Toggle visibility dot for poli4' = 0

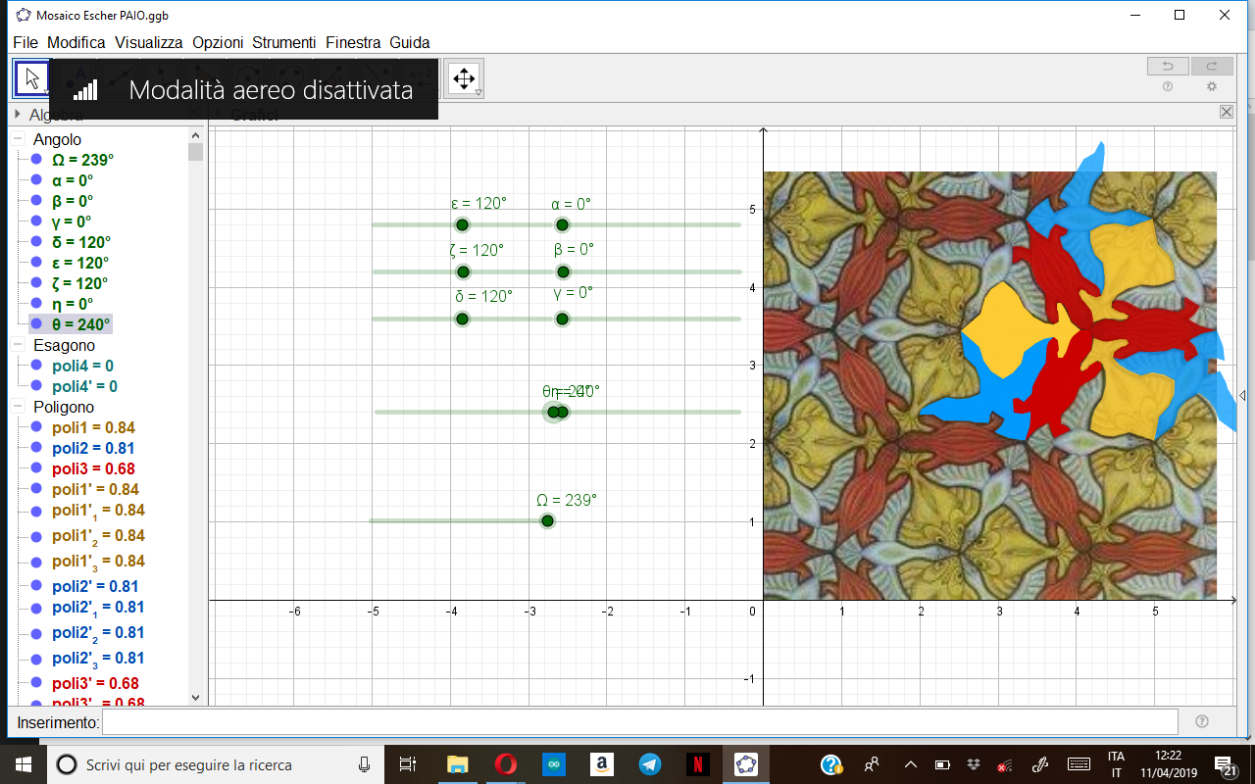[x=36, y=386]
